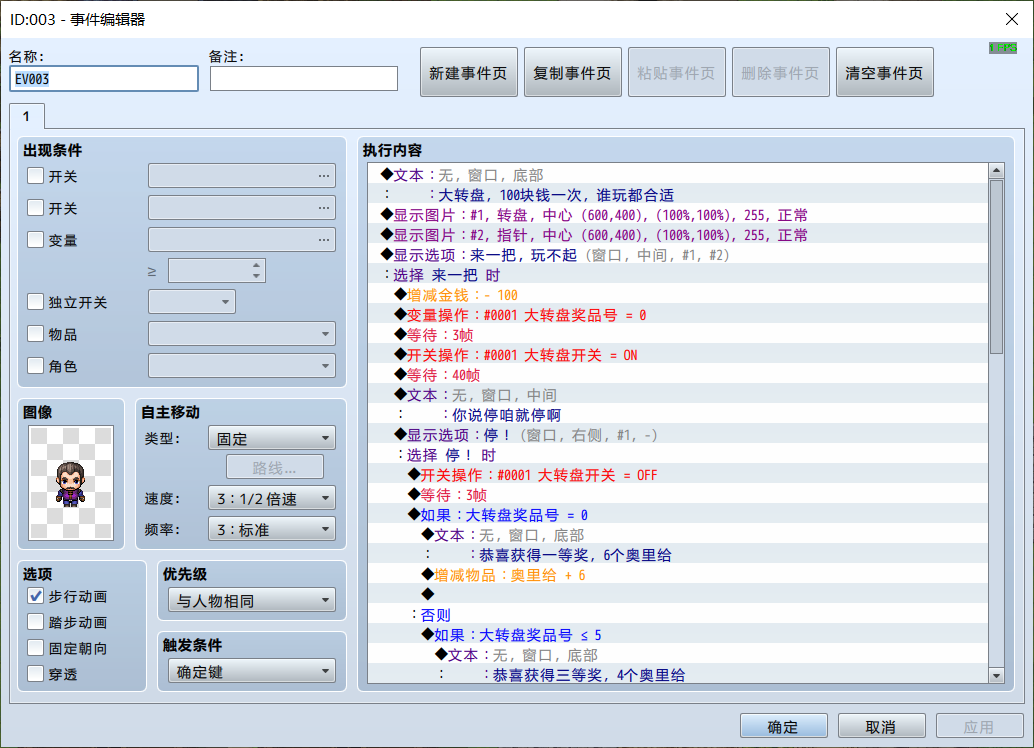Uncheck the 步行动画 option
The image size is (1034, 748).
pyautogui.click(x=36, y=596)
